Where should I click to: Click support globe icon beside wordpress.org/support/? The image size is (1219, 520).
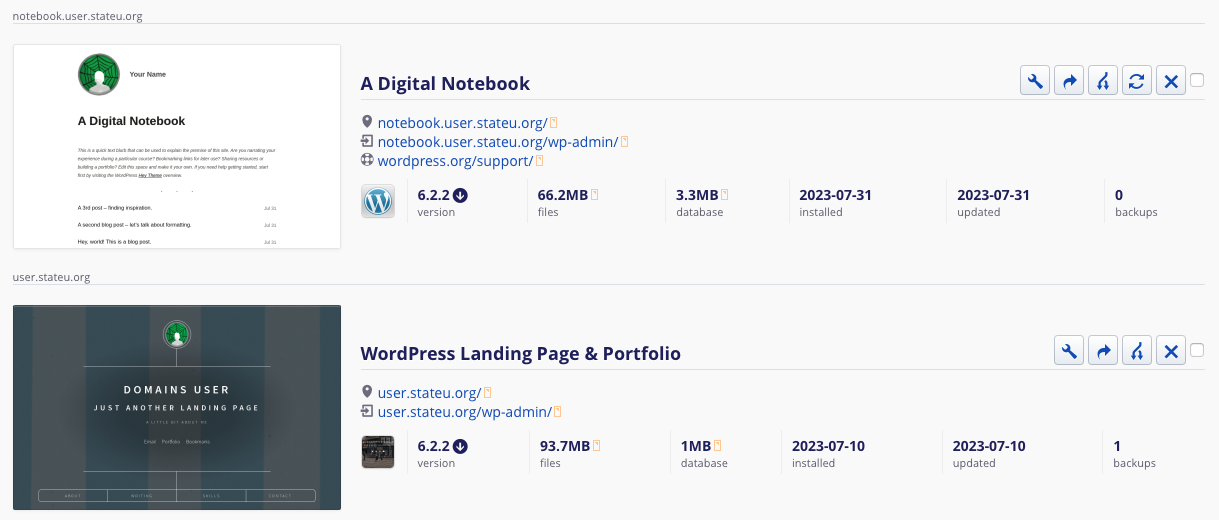(x=367, y=160)
